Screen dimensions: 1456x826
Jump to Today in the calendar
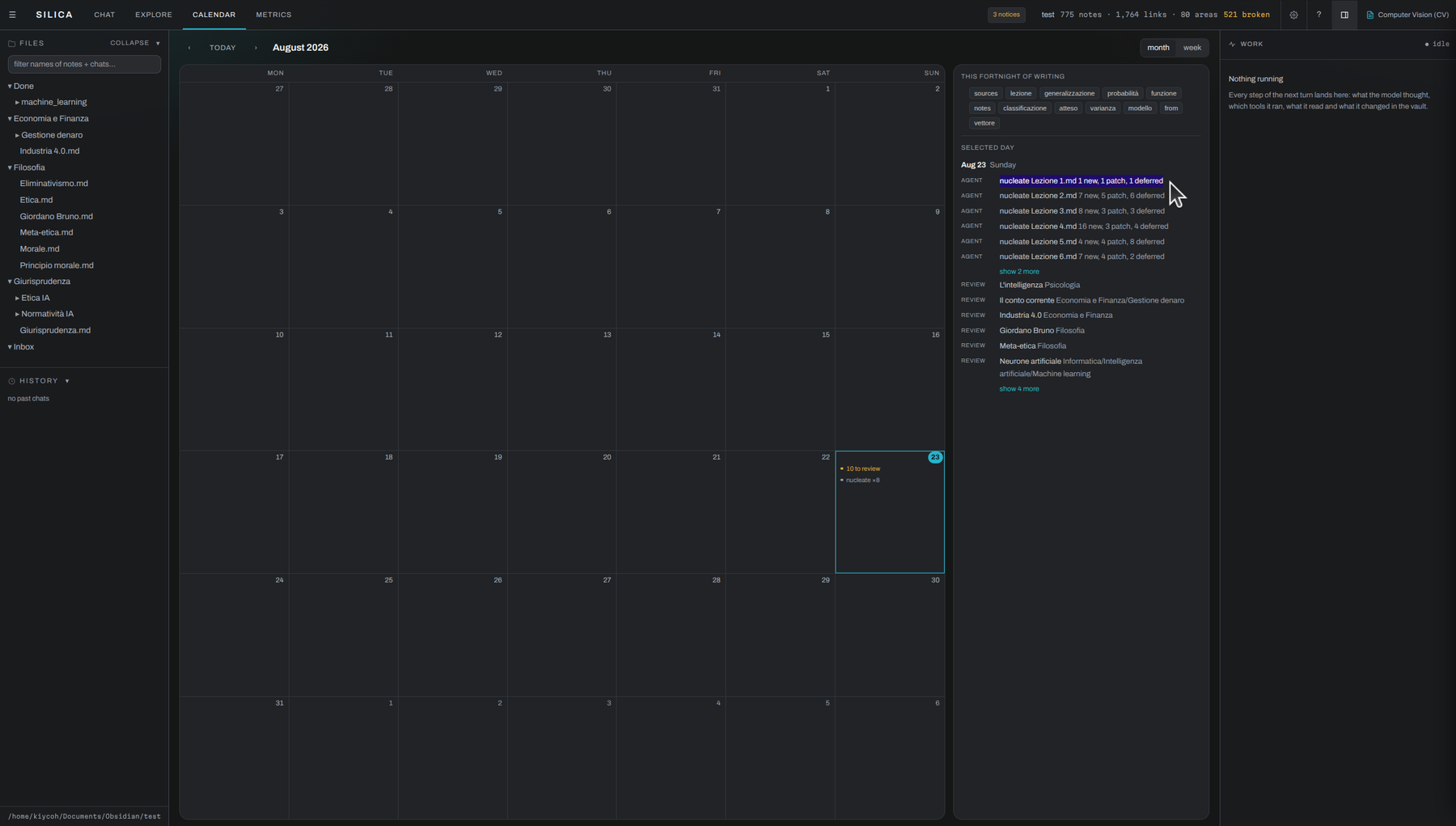(x=222, y=48)
